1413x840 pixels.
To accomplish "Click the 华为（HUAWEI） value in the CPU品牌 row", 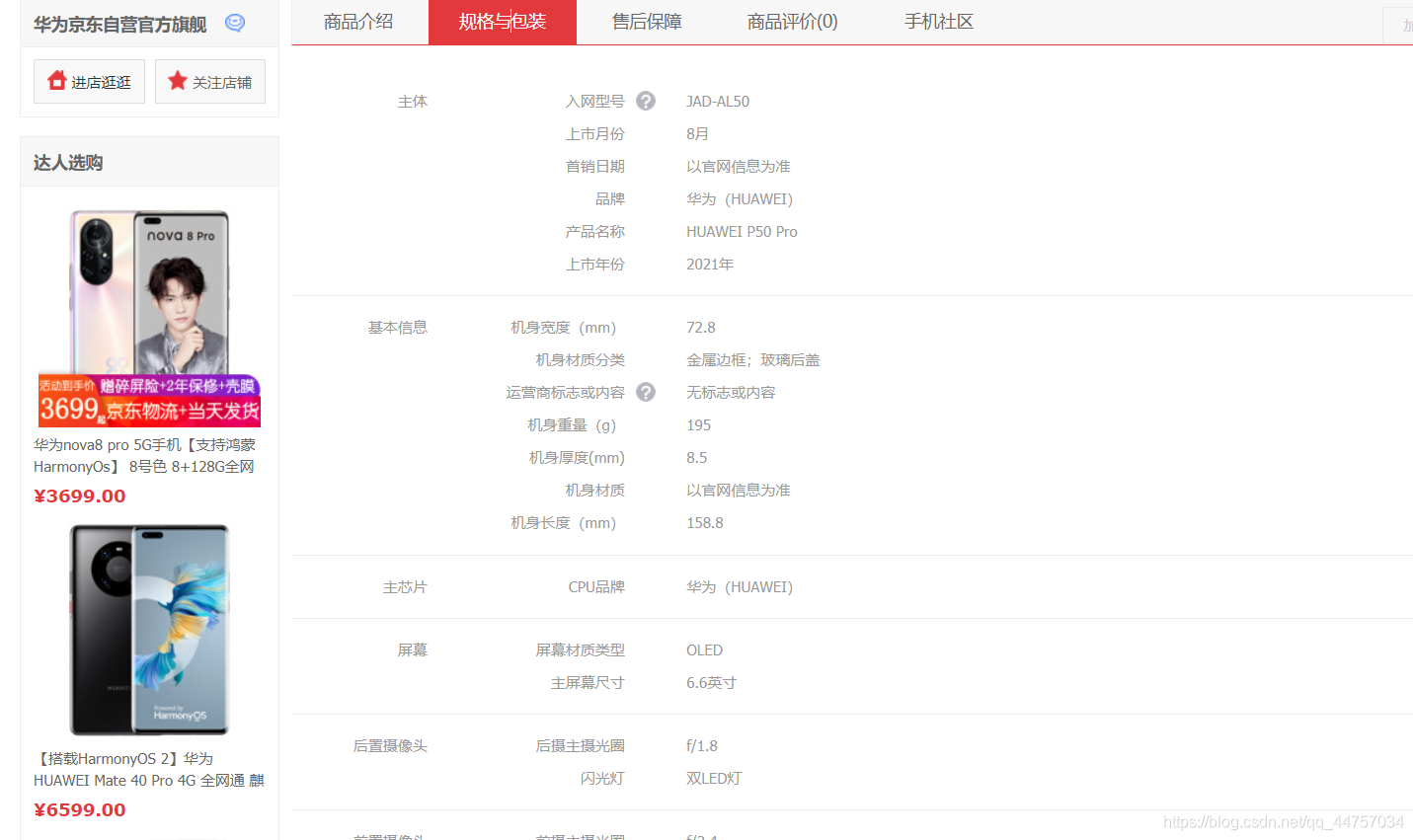I will [x=740, y=587].
